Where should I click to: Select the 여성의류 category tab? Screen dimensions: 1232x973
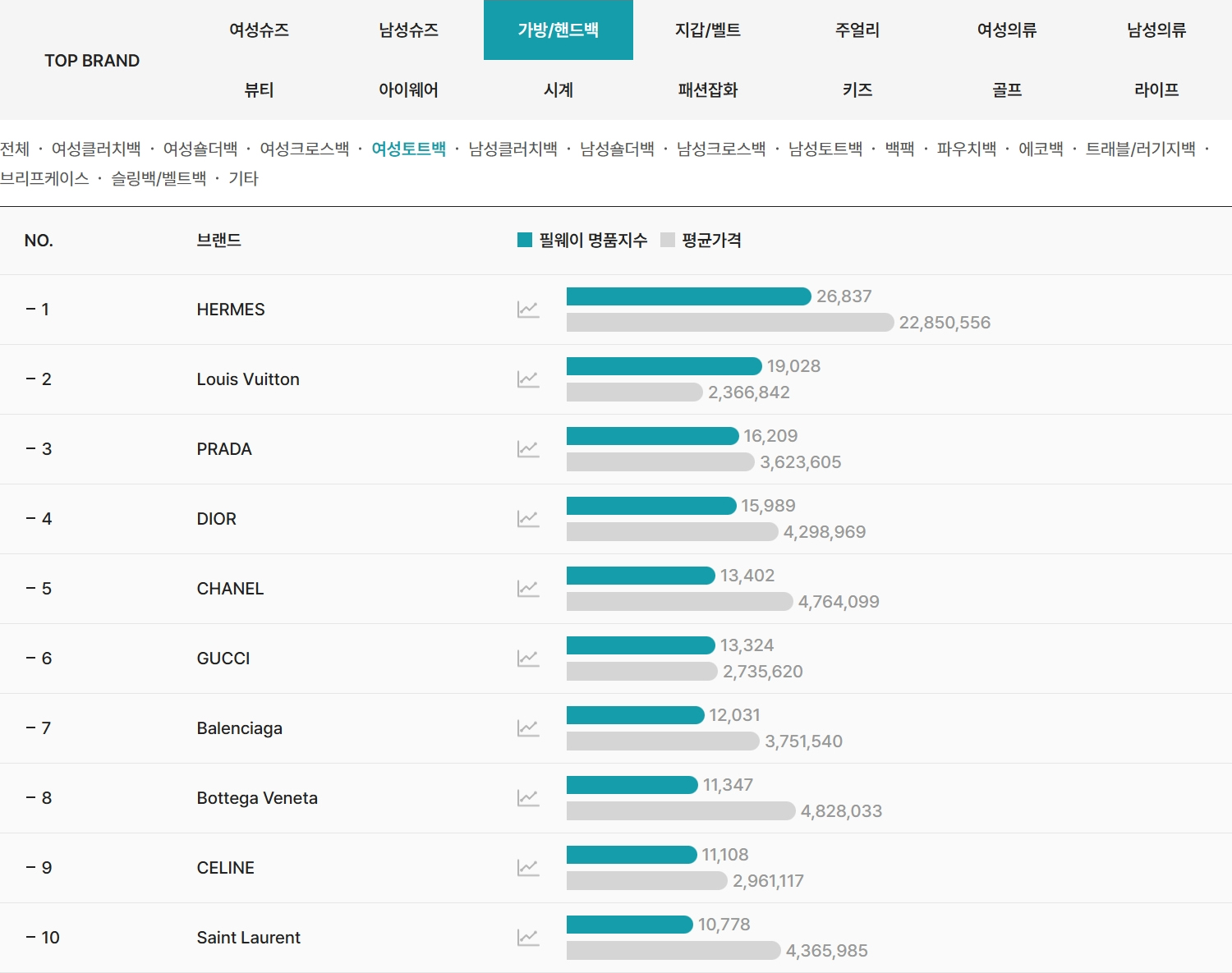point(1007,30)
